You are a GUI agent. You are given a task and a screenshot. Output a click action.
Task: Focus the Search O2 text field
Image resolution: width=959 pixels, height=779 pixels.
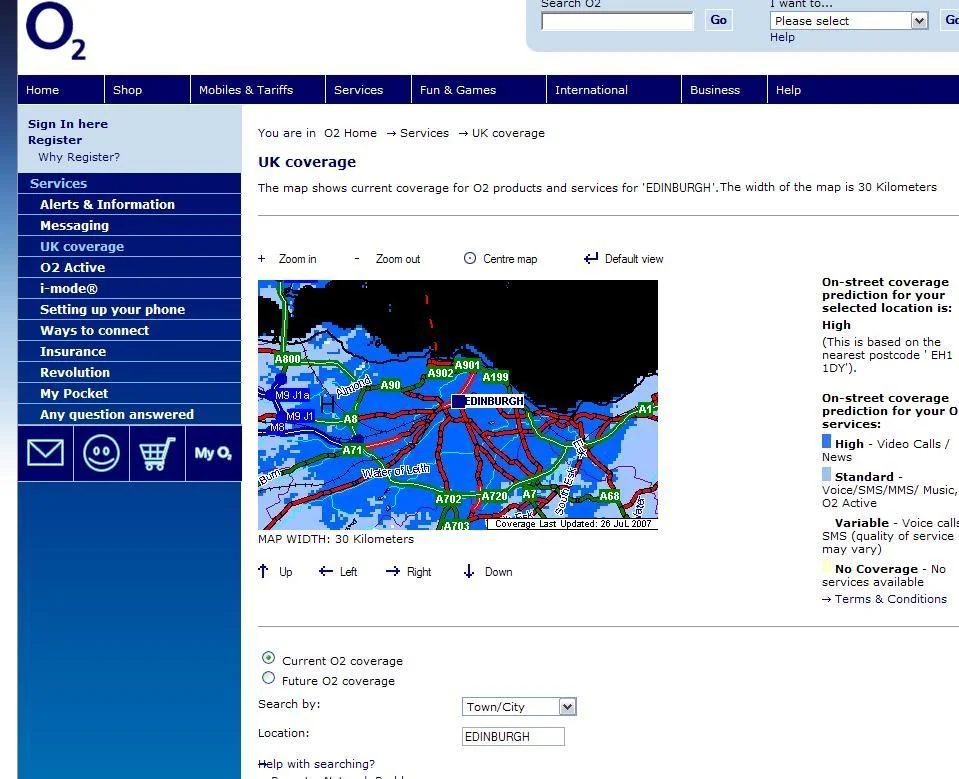[617, 21]
